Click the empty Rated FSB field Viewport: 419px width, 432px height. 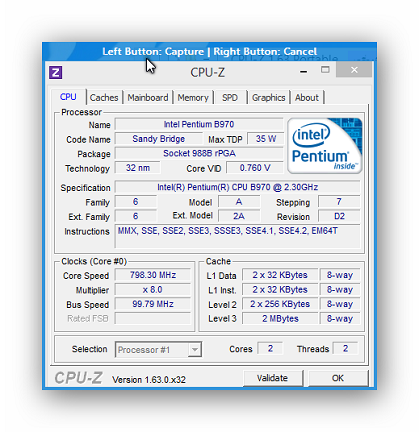pyautogui.click(x=153, y=318)
